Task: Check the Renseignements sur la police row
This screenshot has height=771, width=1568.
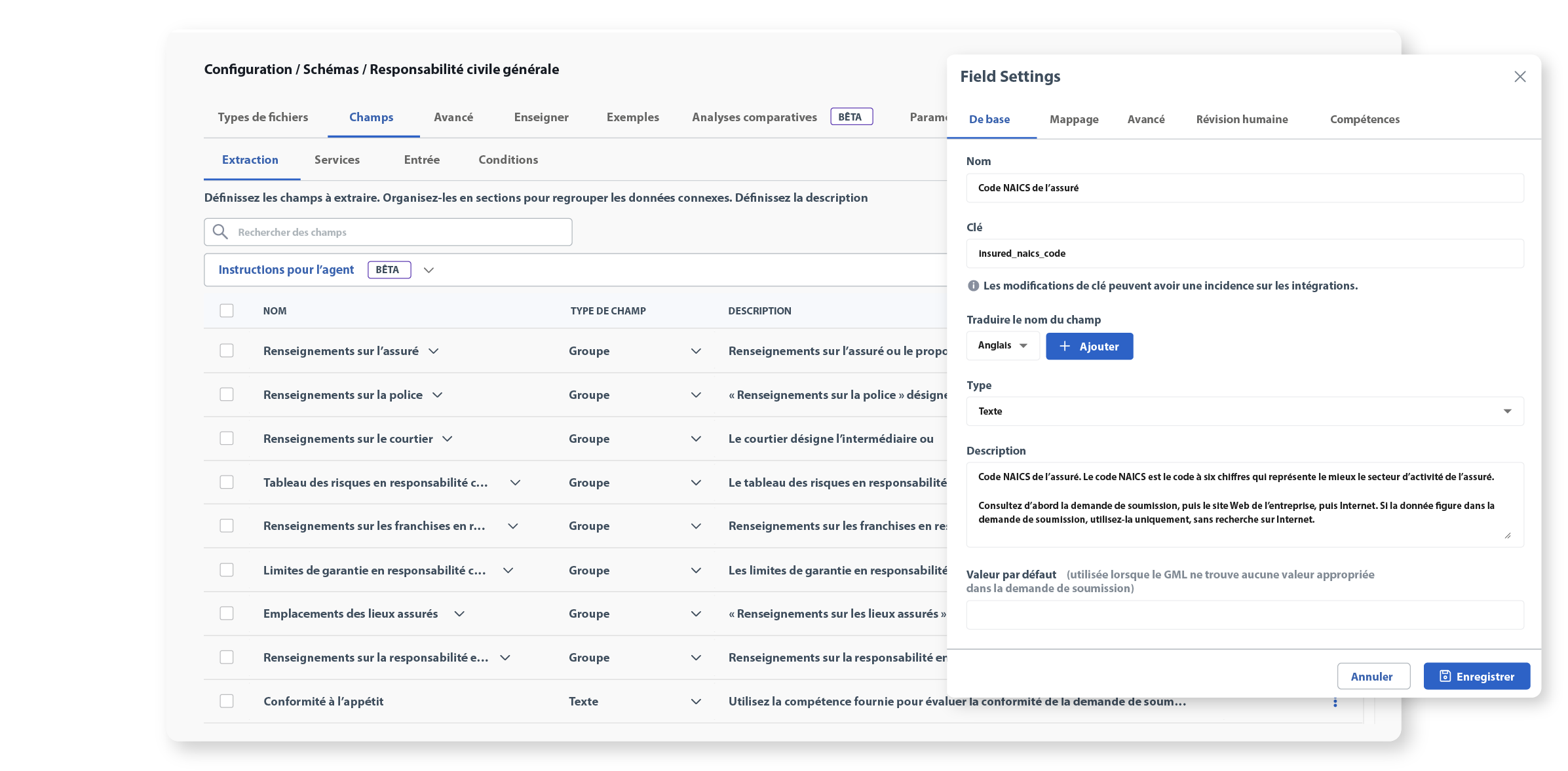Action: coord(227,394)
